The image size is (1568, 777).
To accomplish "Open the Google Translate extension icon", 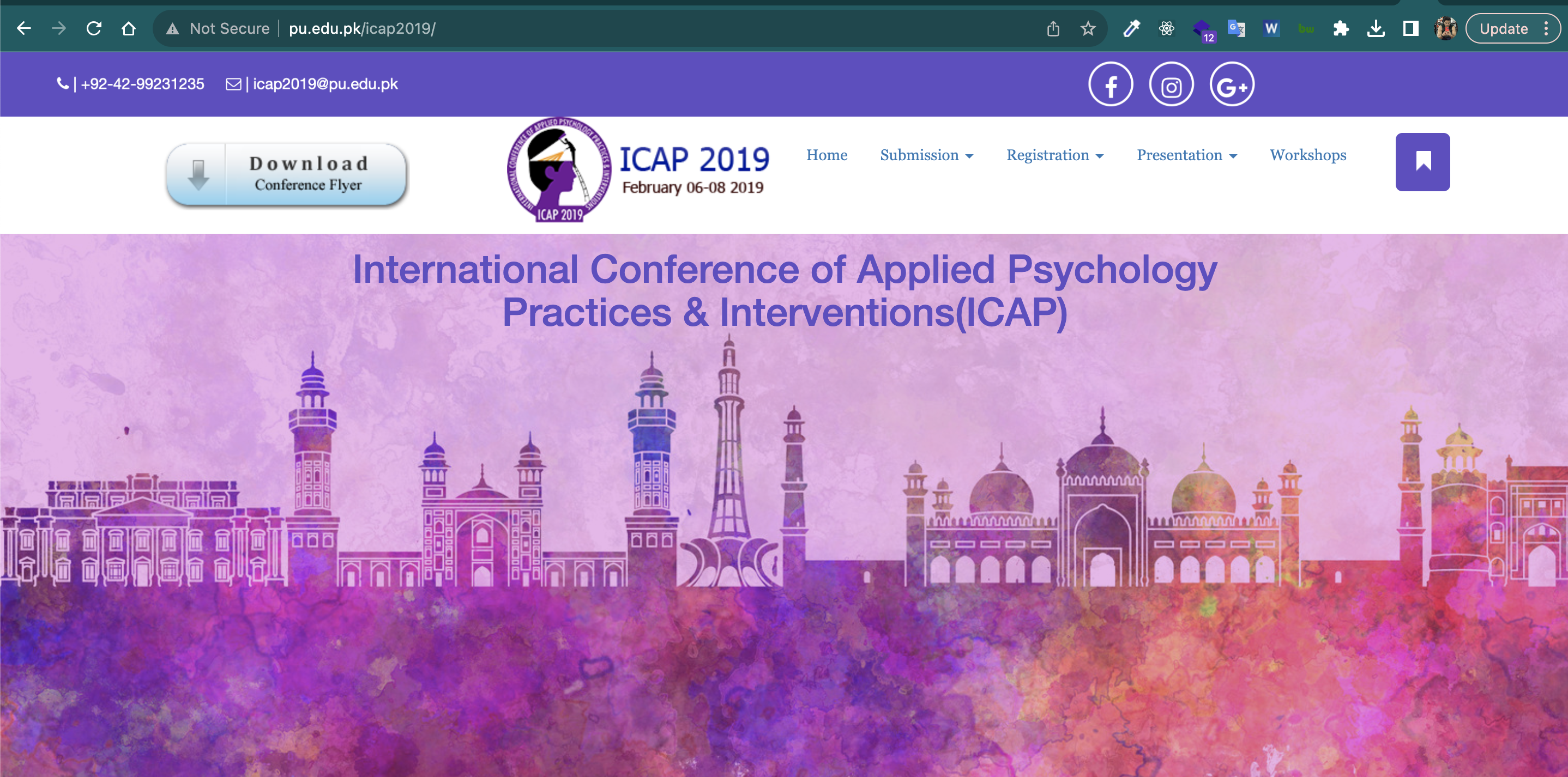I will click(x=1235, y=28).
